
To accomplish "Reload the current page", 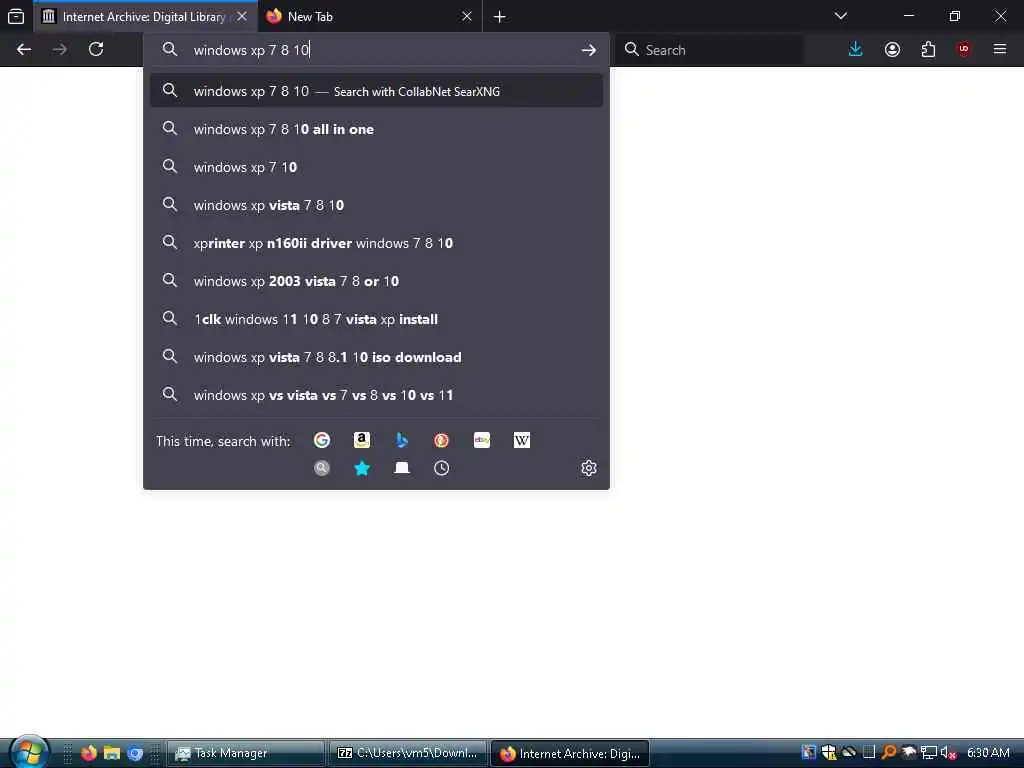I will click(96, 50).
